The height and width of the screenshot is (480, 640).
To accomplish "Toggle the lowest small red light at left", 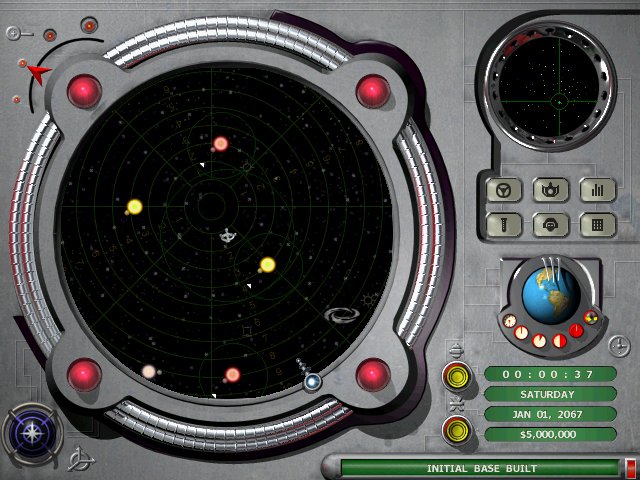I will pos(16,99).
